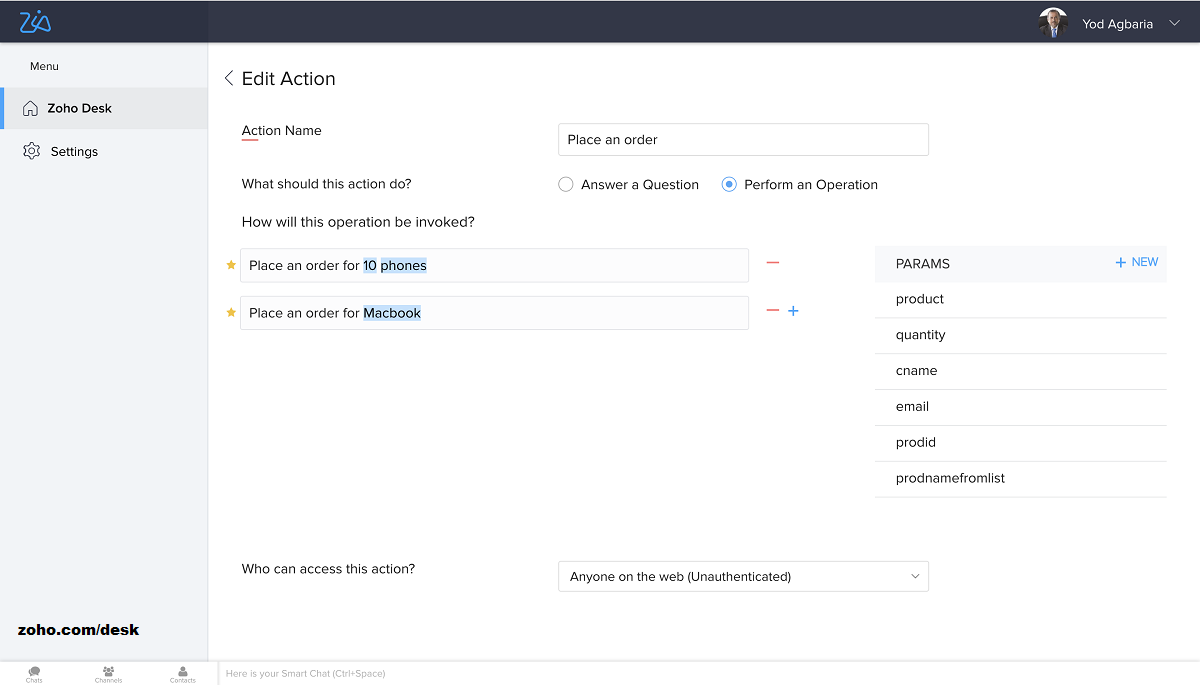
Task: Expand the user account dropdown arrow
Action: point(1174,24)
